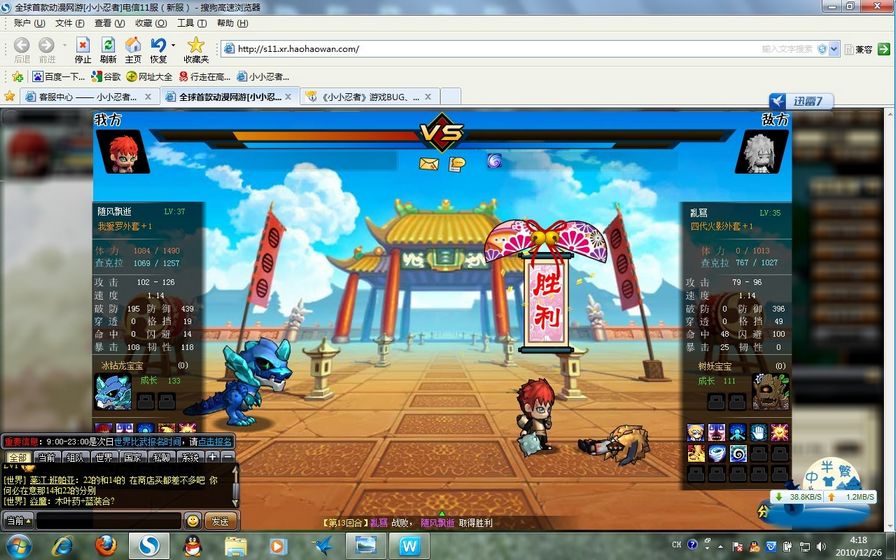Click my red-haired character portrait

click(x=122, y=152)
